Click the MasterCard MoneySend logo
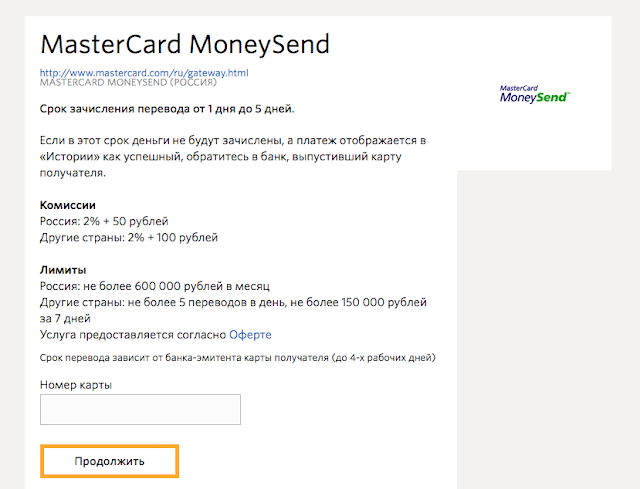The height and width of the screenshot is (489, 640). click(535, 94)
